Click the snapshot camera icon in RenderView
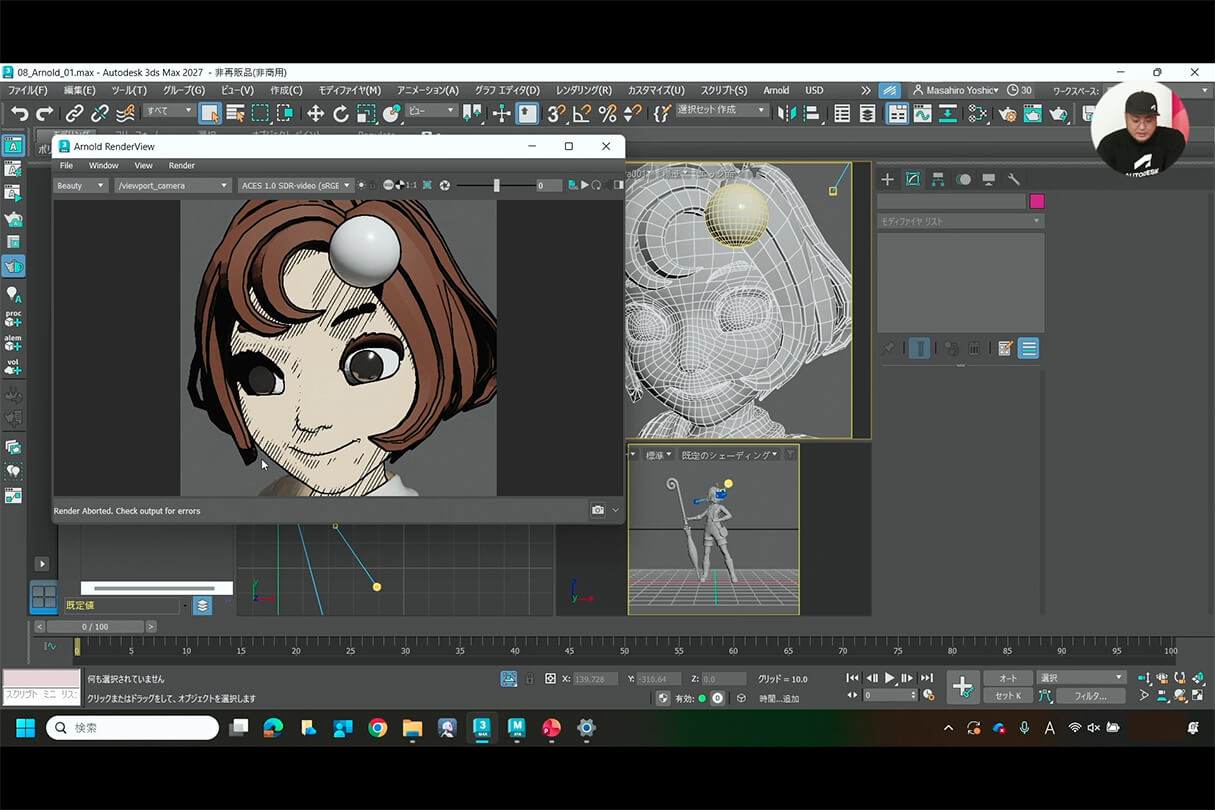This screenshot has height=810, width=1215. click(x=598, y=510)
